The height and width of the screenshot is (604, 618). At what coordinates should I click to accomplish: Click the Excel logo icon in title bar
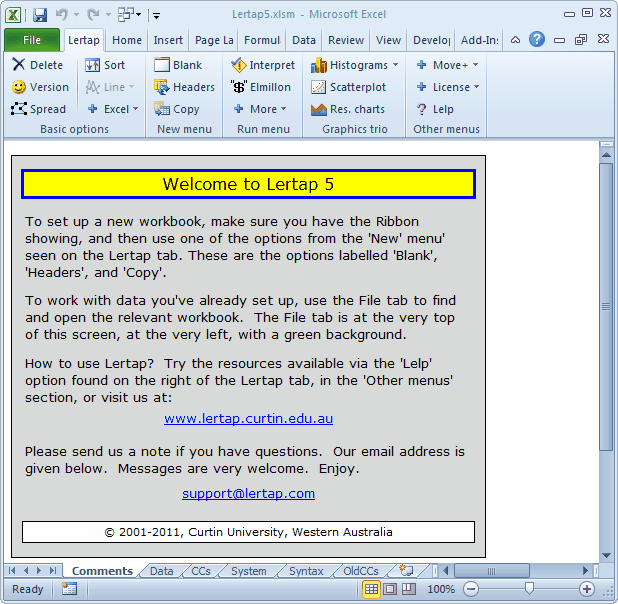13,15
